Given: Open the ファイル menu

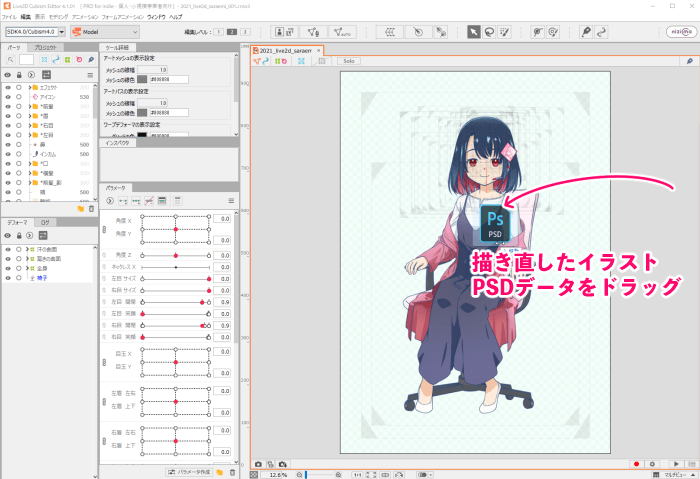Looking at the screenshot, I should 9,17.
